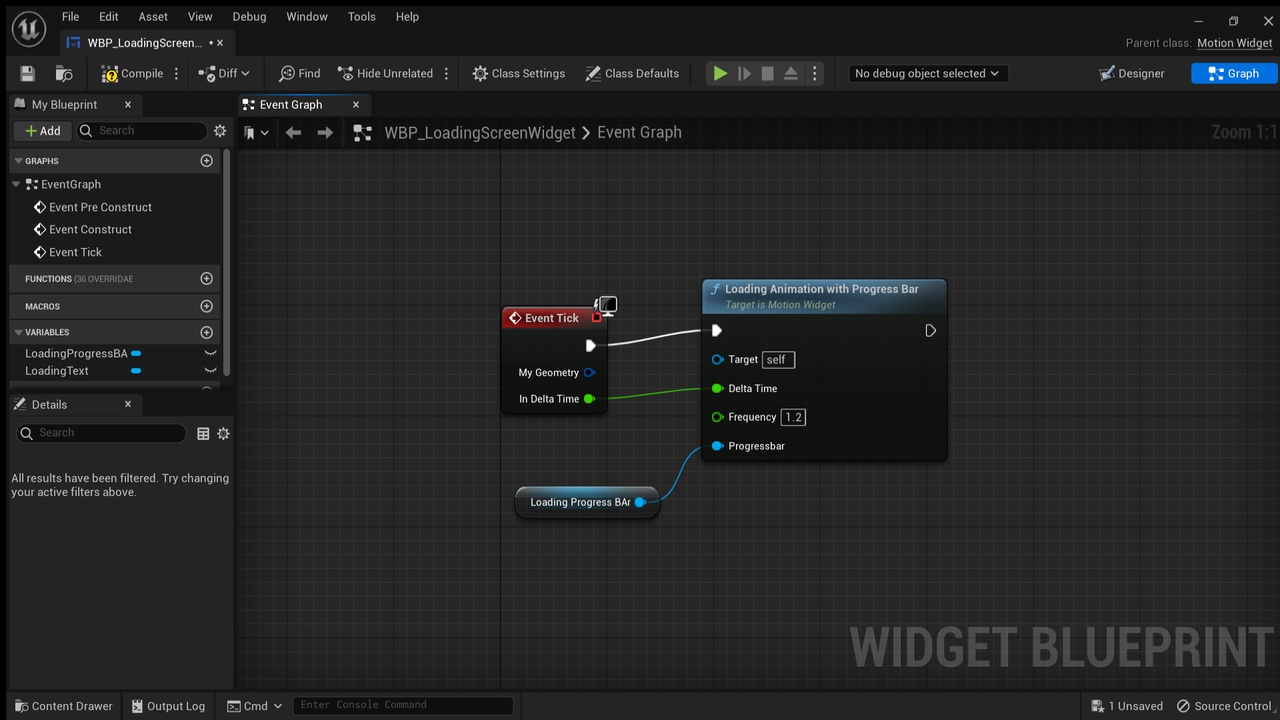Navigate forward in graph history
1280x720 pixels.
[x=325, y=132]
